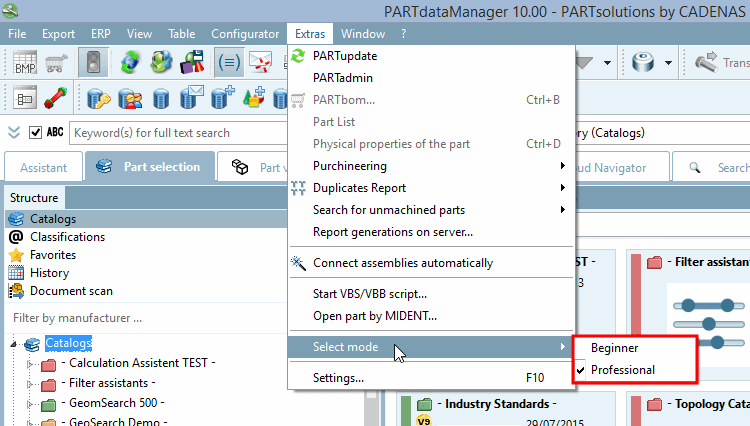Screen dimensions: 750x426
Task: Switch to the Assistant tab
Action: pos(43,168)
